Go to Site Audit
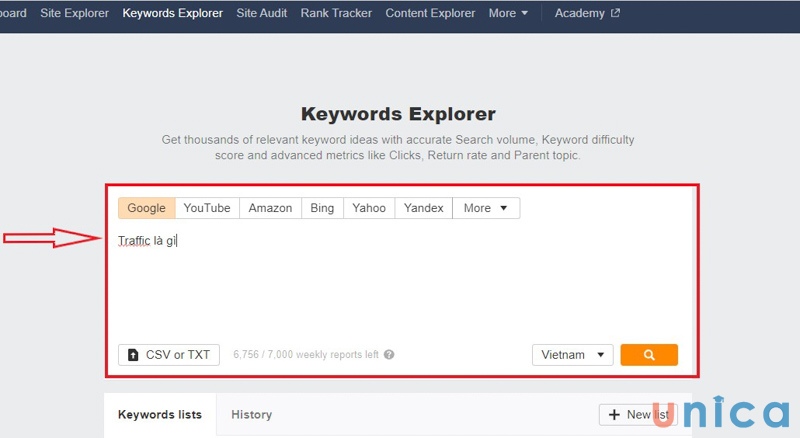Viewport: 800px width, 438px height. [x=262, y=13]
